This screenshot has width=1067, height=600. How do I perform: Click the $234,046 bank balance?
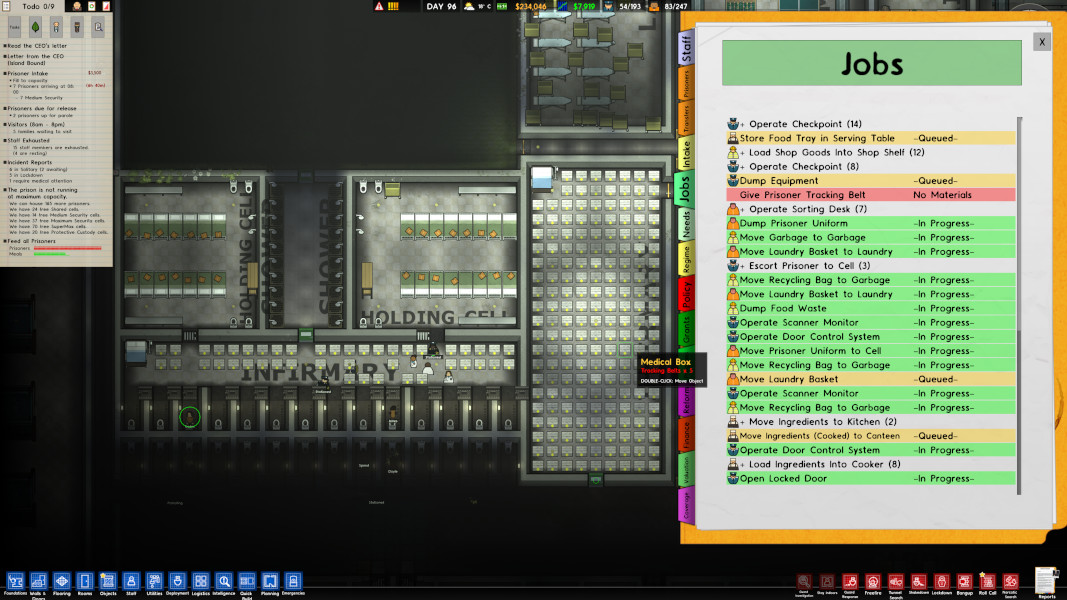point(530,6)
